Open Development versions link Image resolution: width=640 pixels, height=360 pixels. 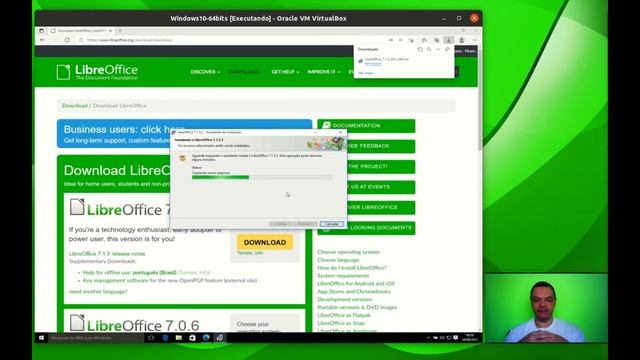[x=344, y=300]
